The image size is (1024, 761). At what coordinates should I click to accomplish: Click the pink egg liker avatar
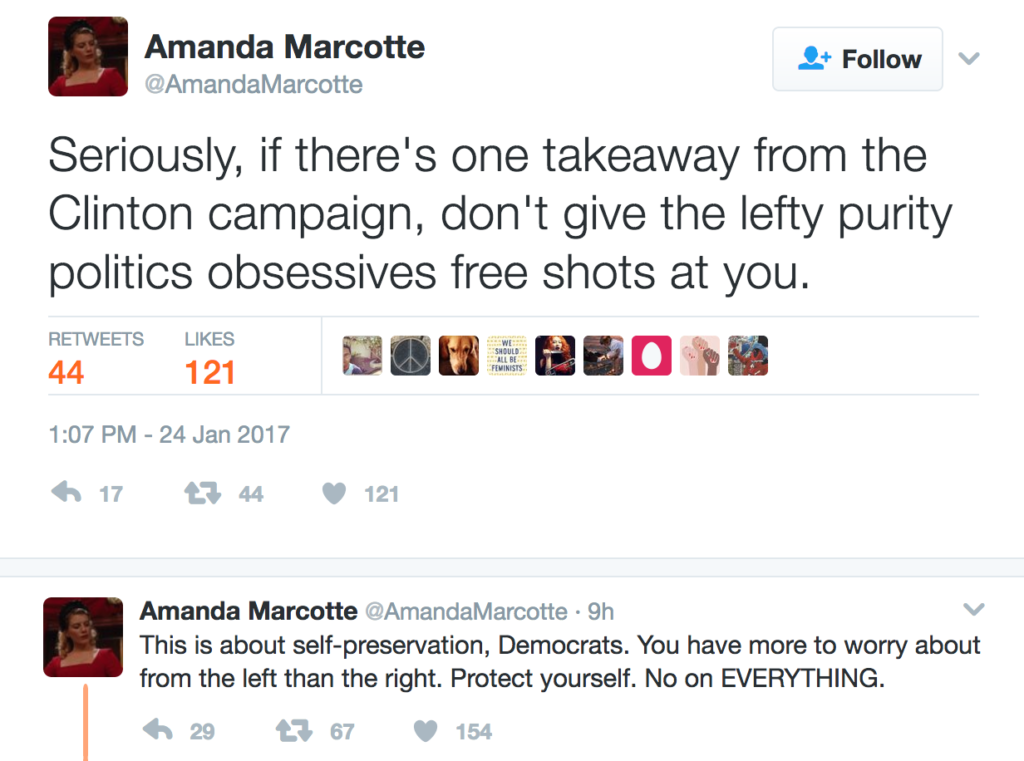tap(651, 356)
